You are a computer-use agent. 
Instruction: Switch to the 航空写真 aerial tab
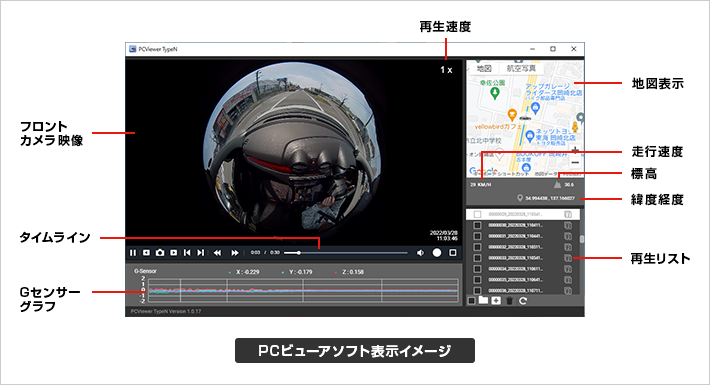(x=521, y=68)
